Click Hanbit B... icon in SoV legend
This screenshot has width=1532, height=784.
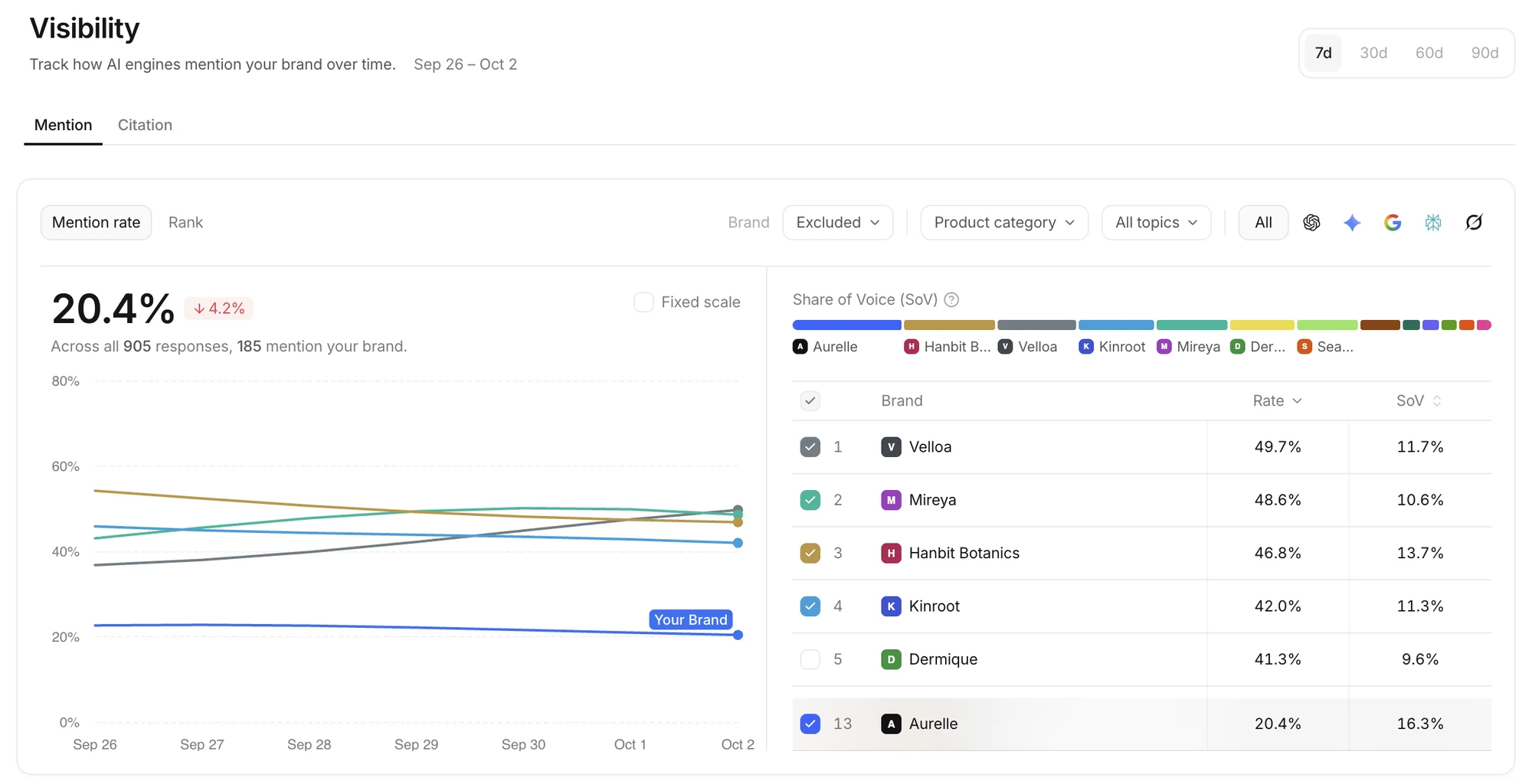click(912, 347)
